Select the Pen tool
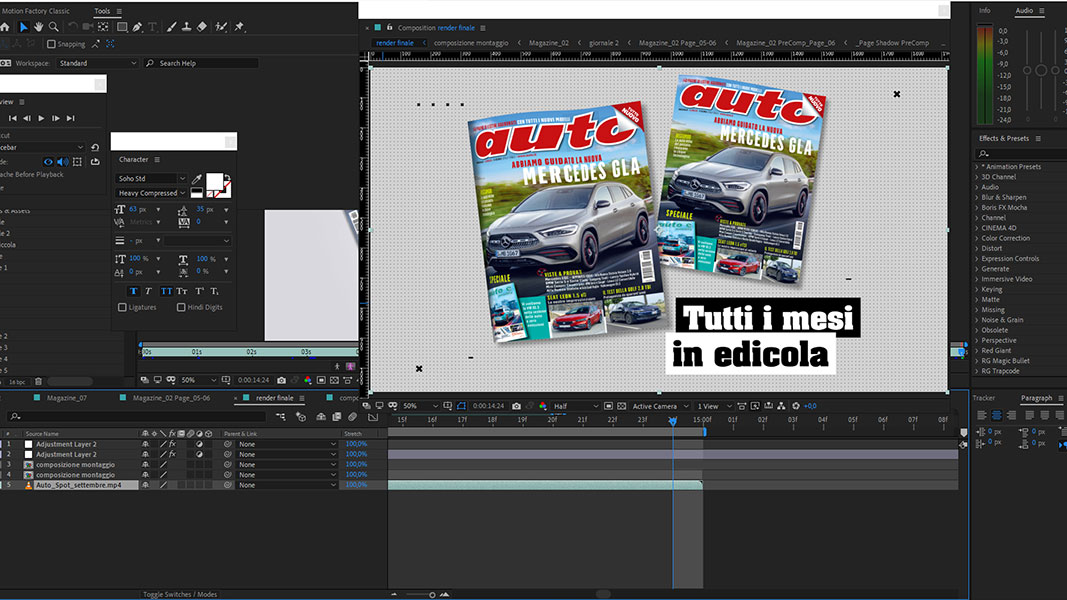The height and width of the screenshot is (600, 1067). (137, 27)
